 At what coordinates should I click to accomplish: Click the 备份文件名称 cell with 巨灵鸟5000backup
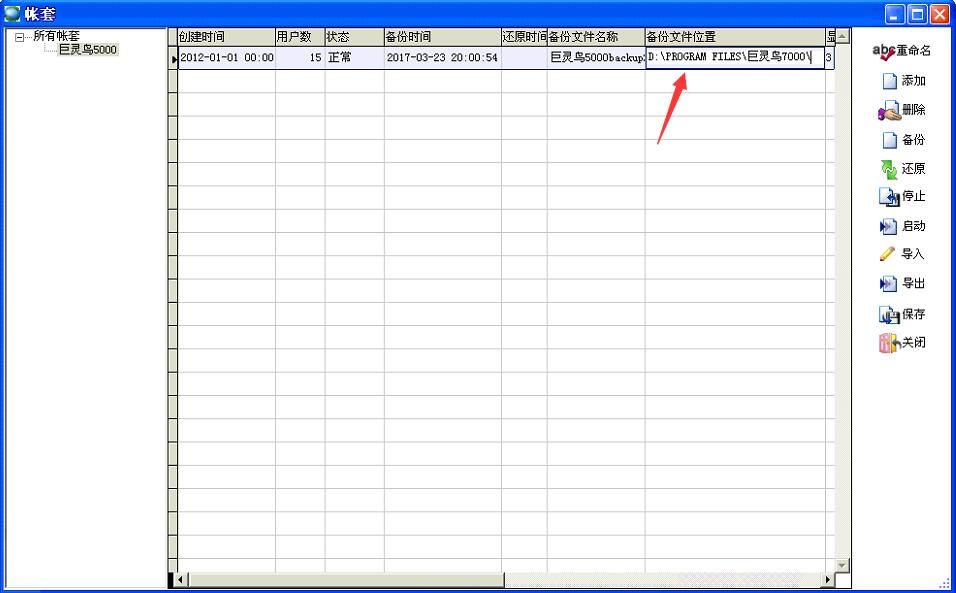tap(596, 58)
